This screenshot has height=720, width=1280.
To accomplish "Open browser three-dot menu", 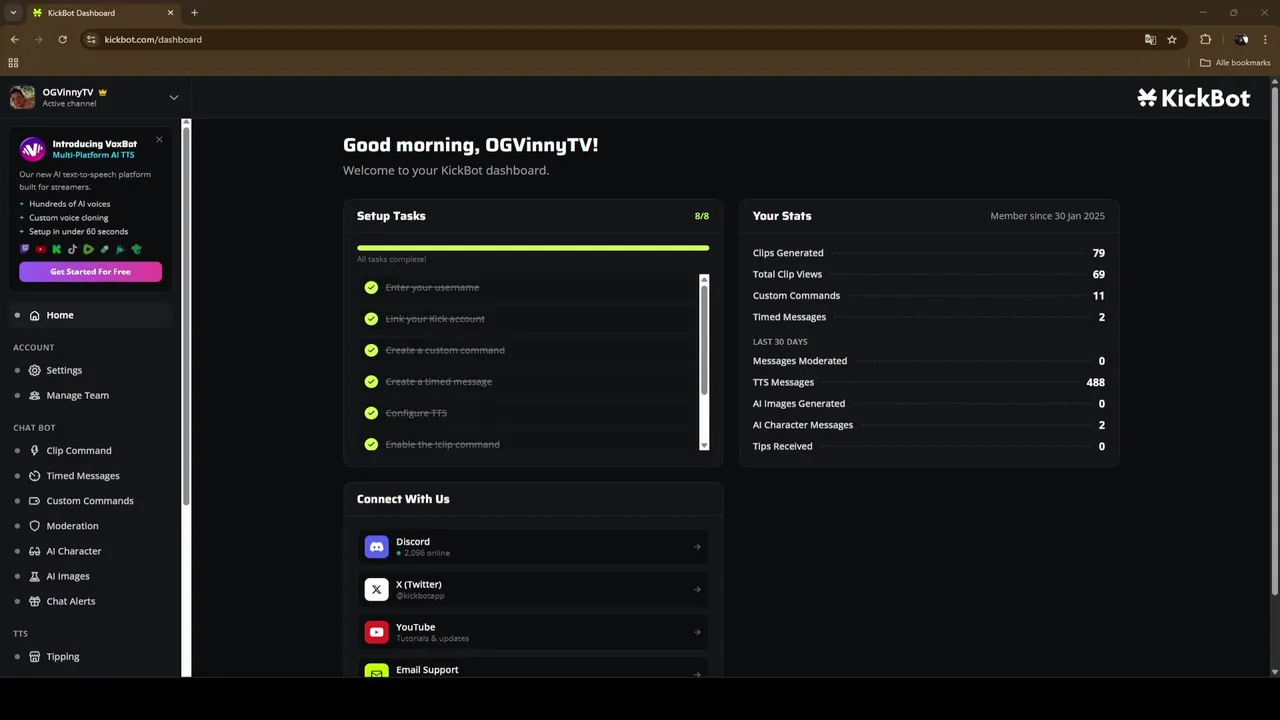I will 1265,39.
